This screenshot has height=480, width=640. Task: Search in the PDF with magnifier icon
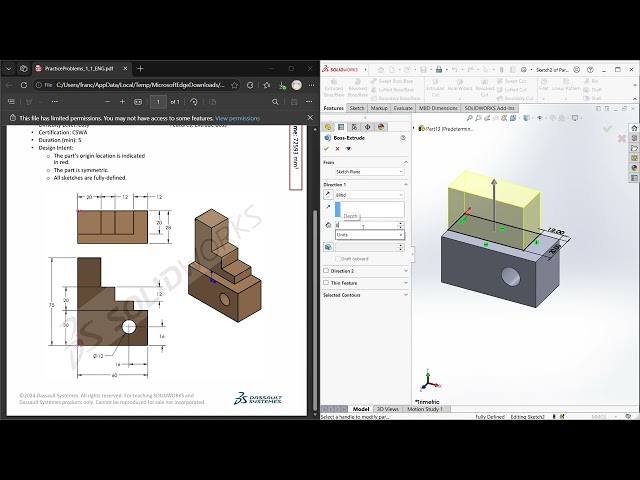[276, 102]
